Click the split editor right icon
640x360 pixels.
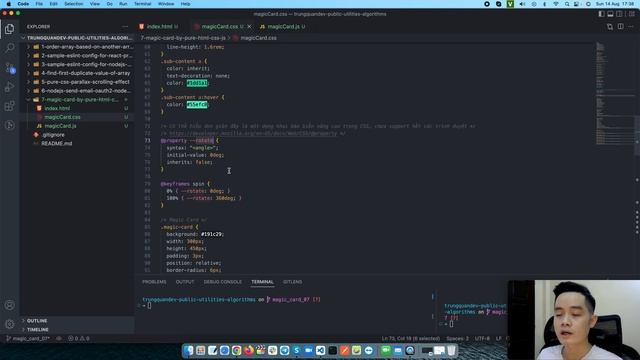620,27
